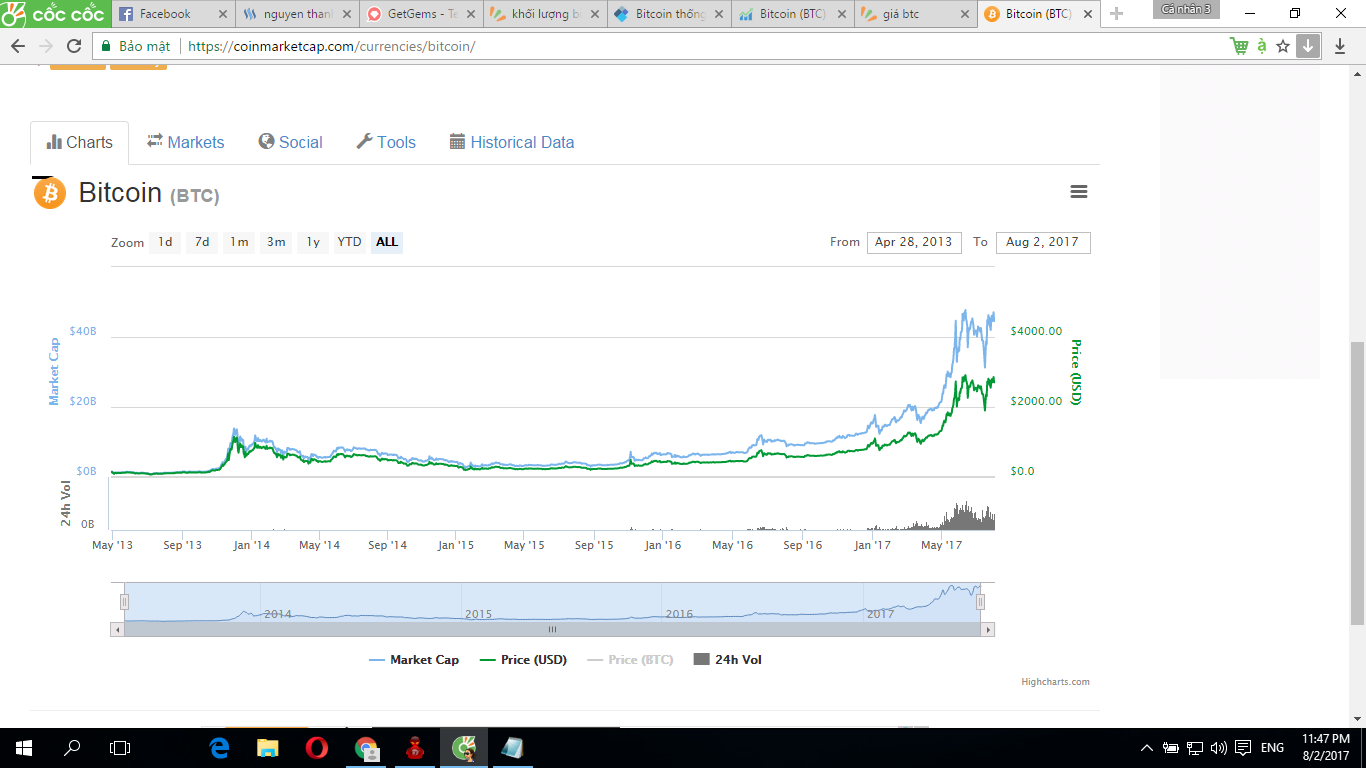Set chart zoom to YTD

[349, 242]
